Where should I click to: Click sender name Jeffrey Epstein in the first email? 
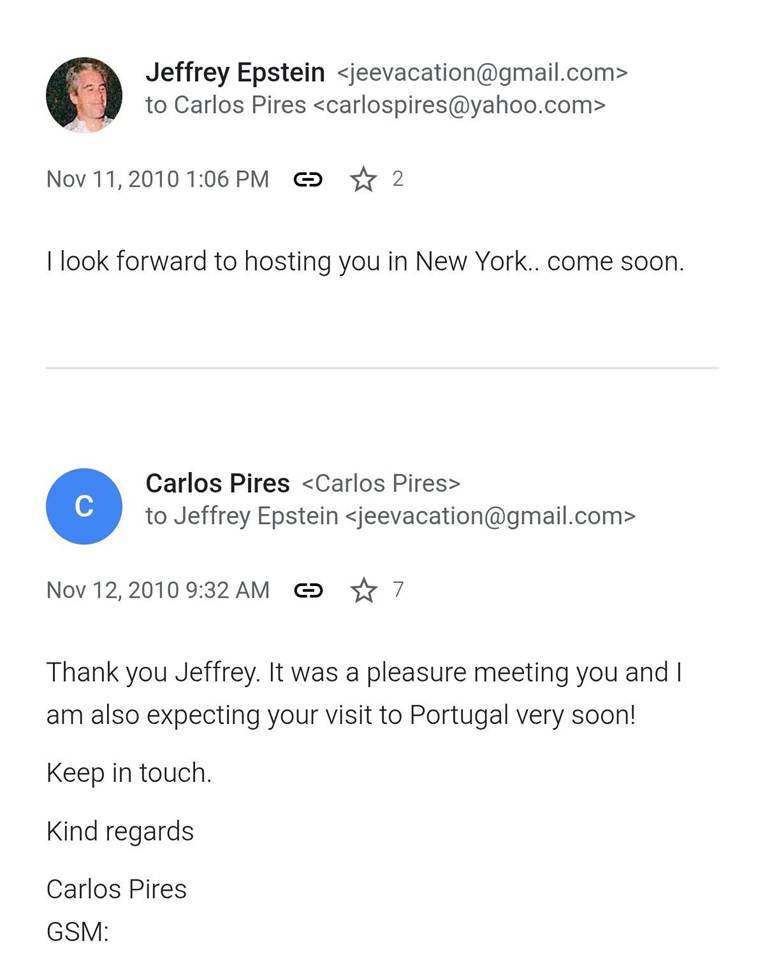click(235, 73)
